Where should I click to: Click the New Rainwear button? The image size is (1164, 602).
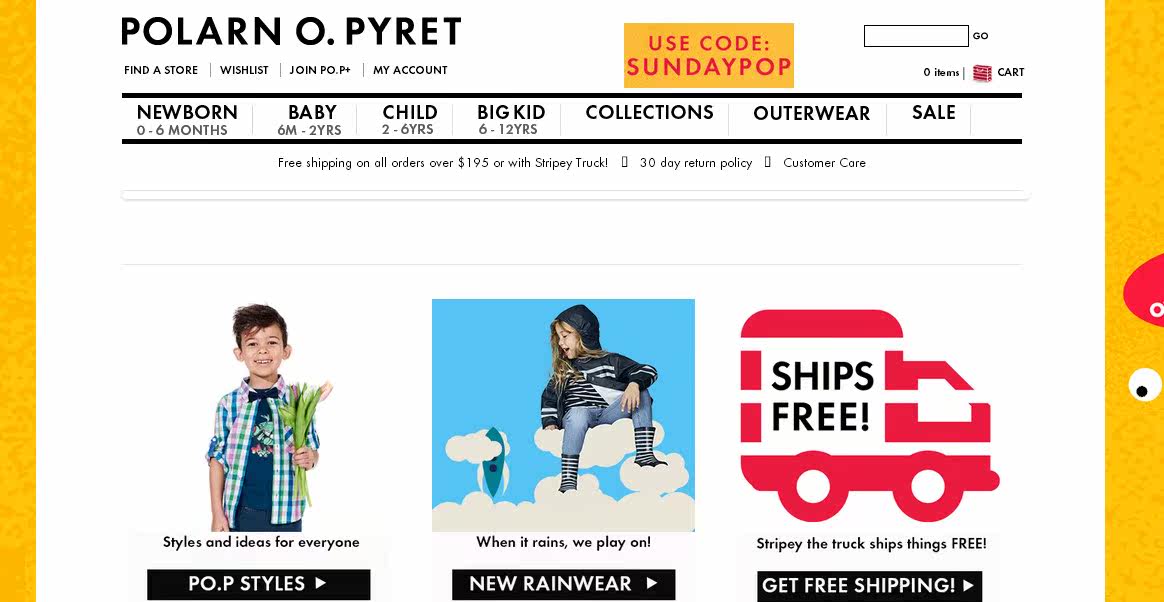(x=563, y=584)
